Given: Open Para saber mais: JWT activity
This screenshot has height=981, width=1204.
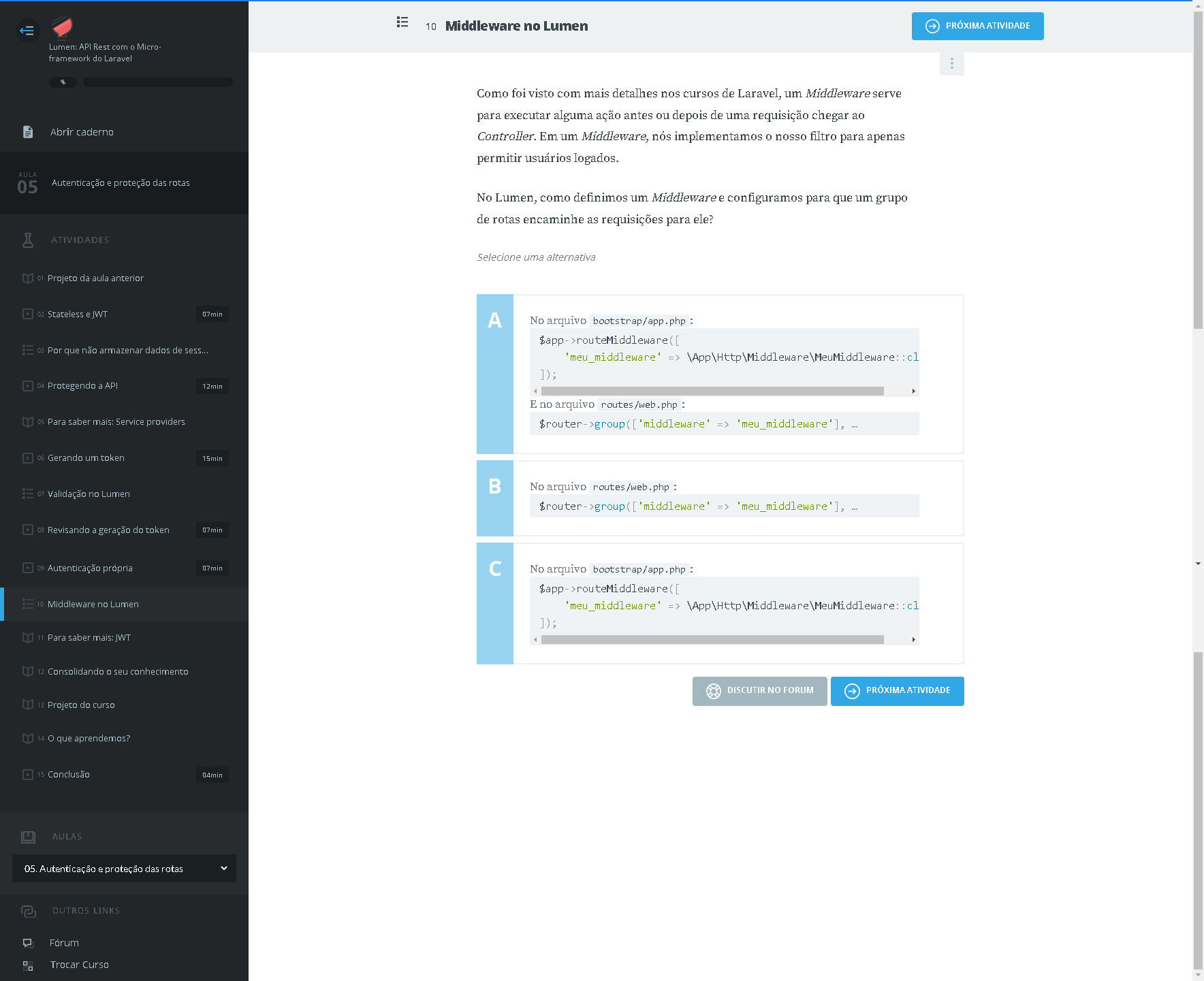Looking at the screenshot, I should coord(89,638).
